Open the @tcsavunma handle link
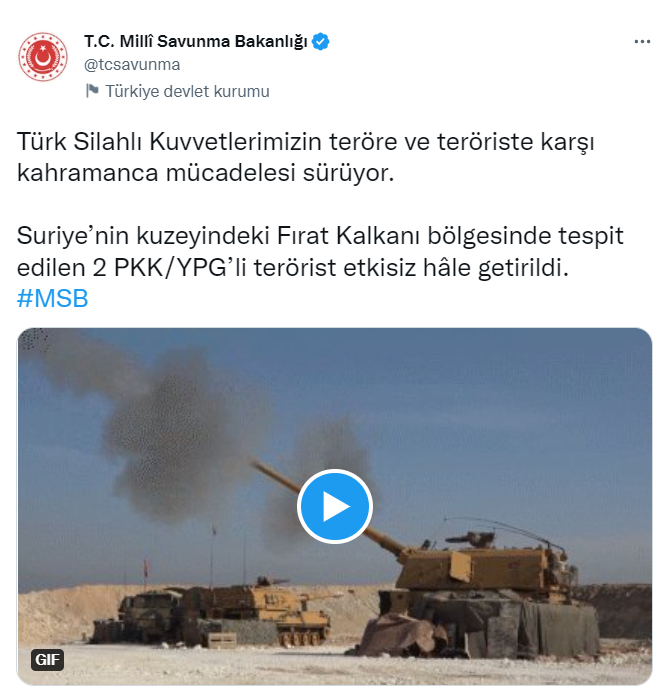The width and height of the screenshot is (670, 699). tap(132, 65)
